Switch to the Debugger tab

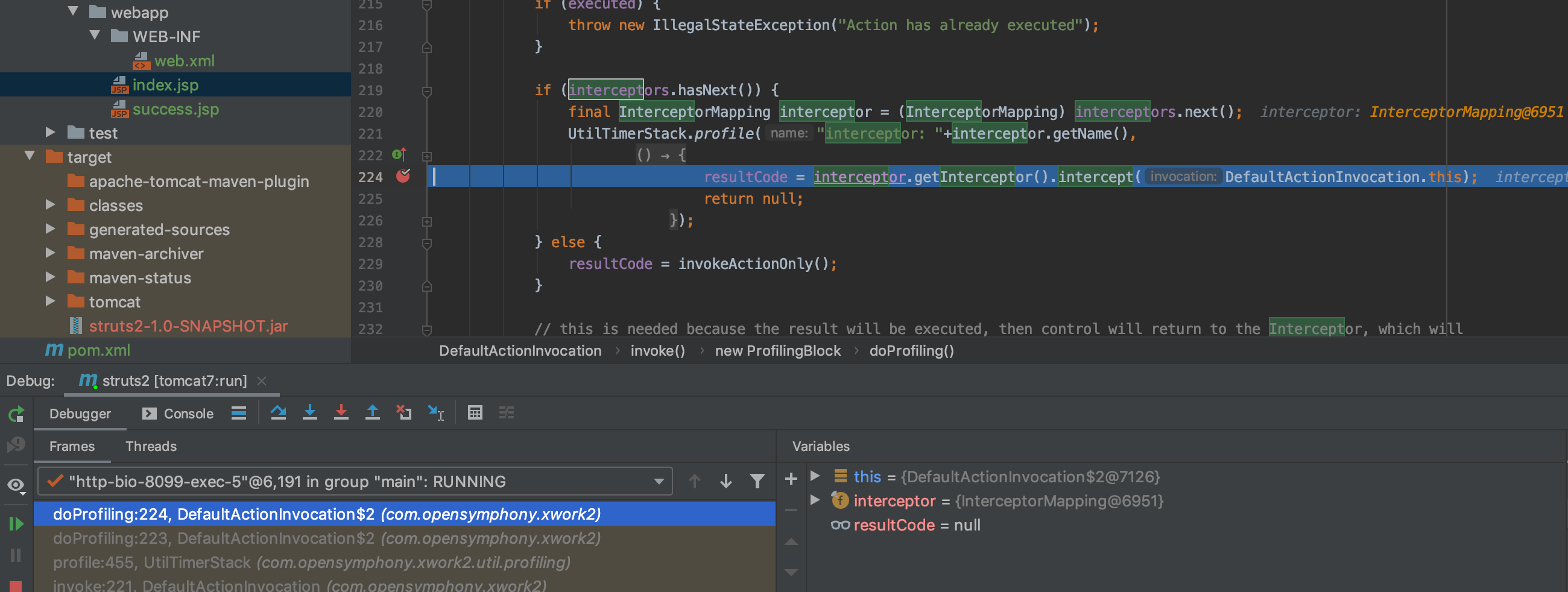point(80,414)
